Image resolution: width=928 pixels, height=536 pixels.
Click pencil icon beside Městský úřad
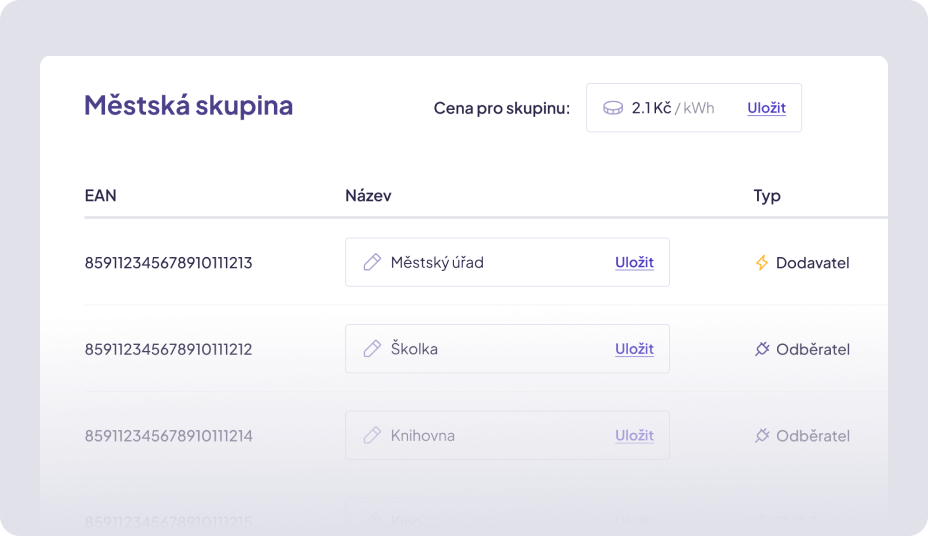click(x=372, y=262)
